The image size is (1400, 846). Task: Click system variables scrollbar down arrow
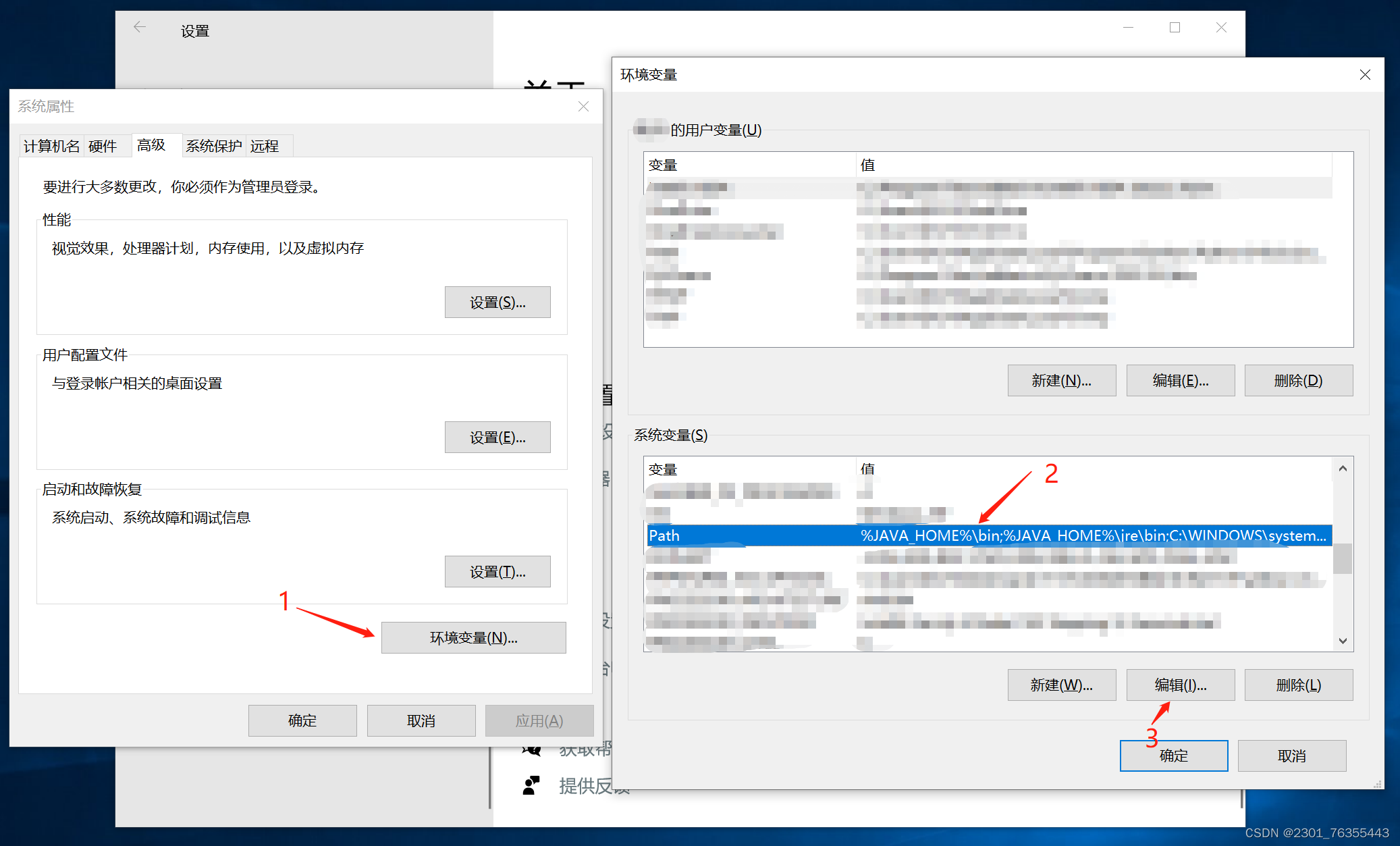(x=1343, y=641)
